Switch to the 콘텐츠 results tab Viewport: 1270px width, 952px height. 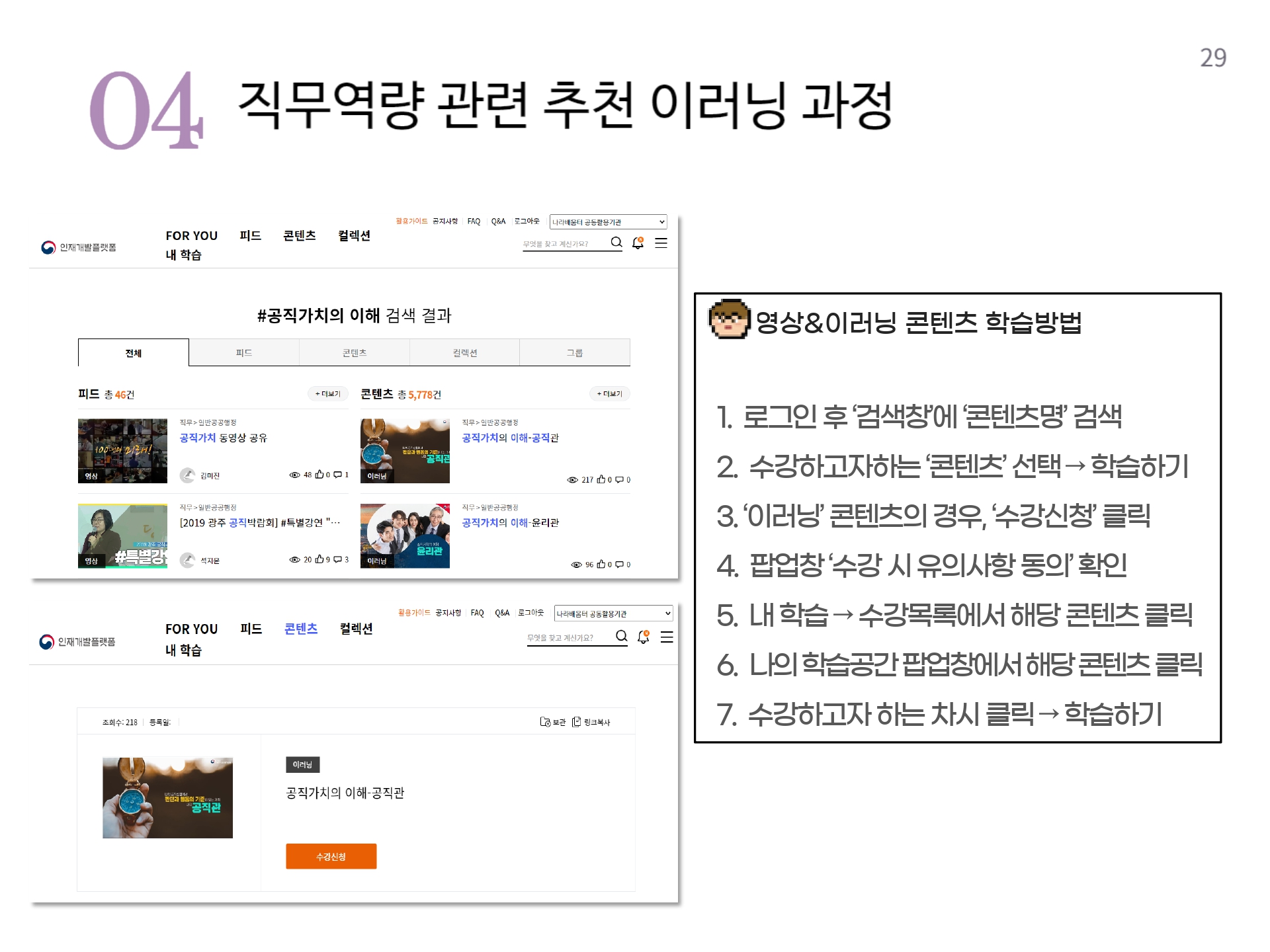tap(354, 353)
